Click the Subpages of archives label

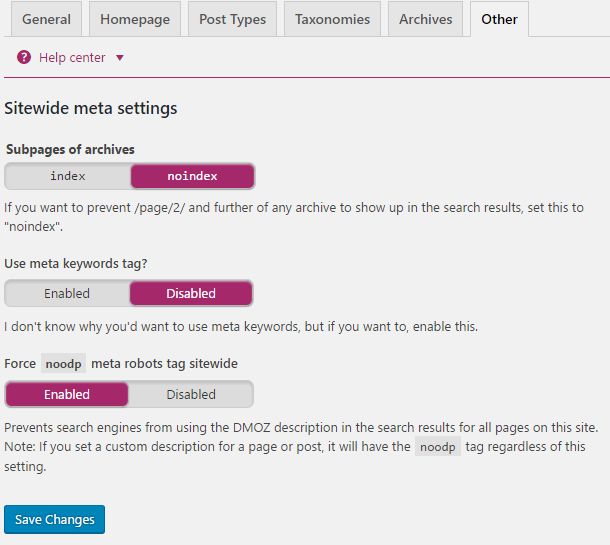point(70,149)
